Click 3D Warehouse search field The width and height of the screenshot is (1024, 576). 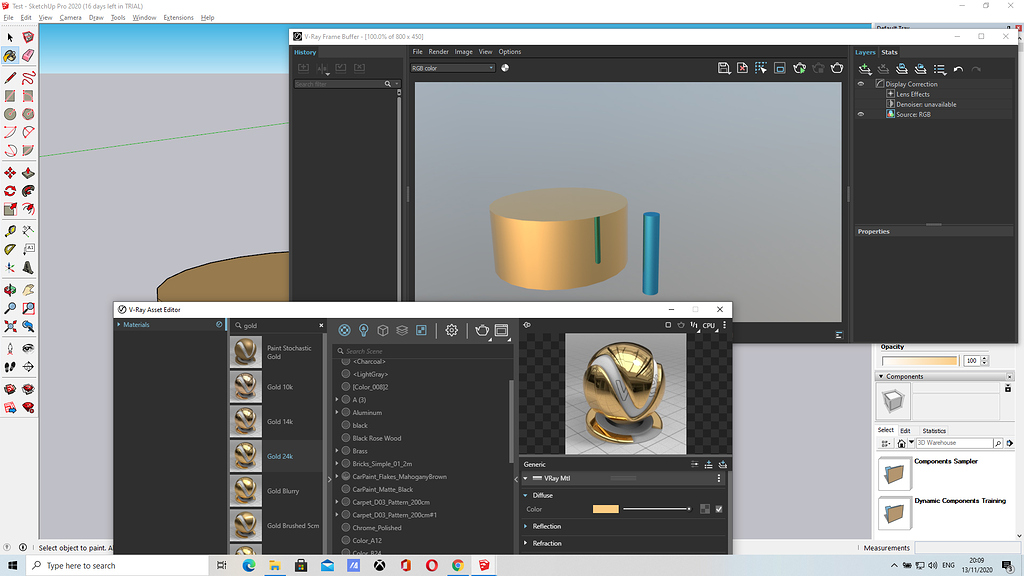(954, 443)
